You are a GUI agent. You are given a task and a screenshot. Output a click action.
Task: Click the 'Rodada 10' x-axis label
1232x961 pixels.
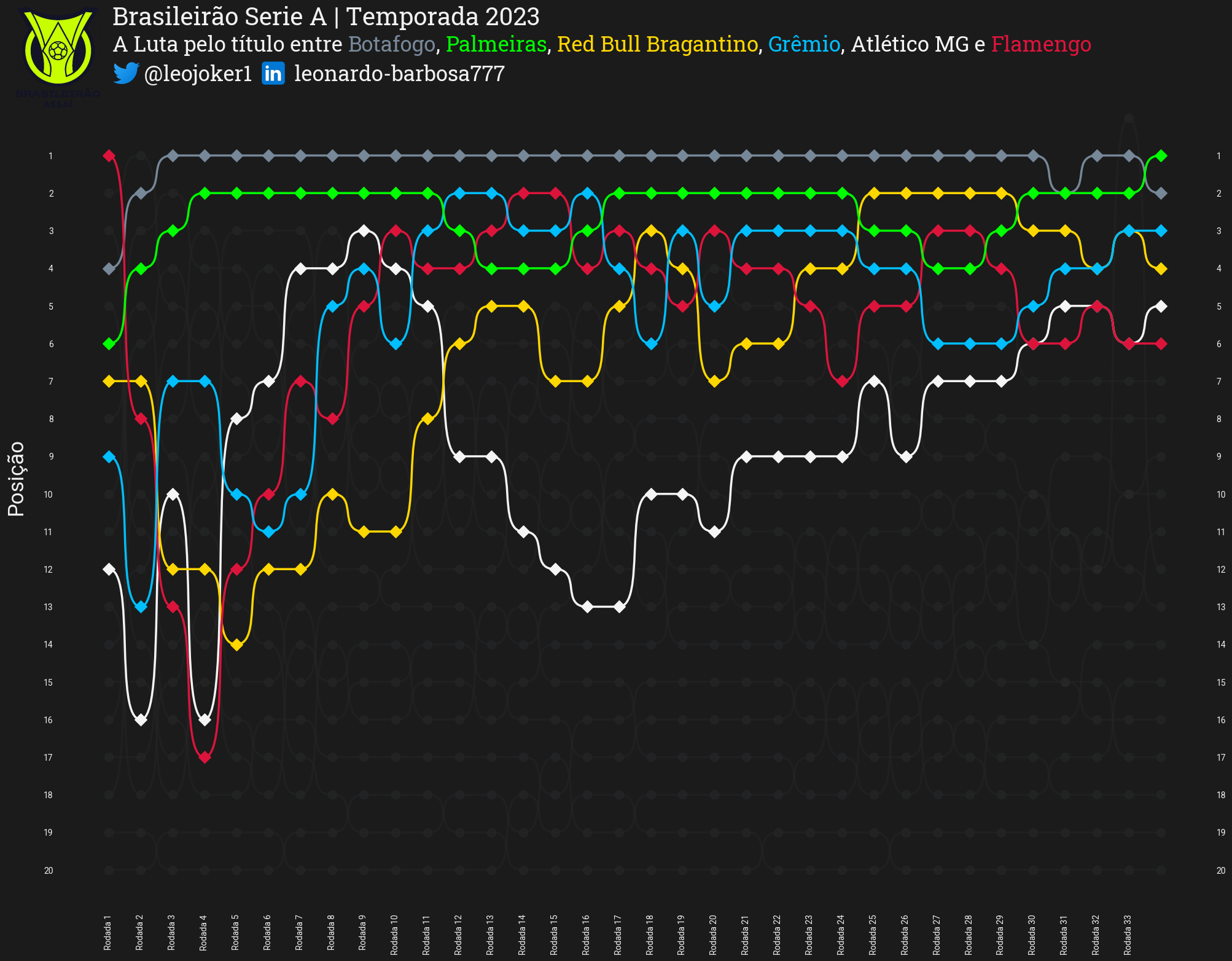(x=394, y=935)
